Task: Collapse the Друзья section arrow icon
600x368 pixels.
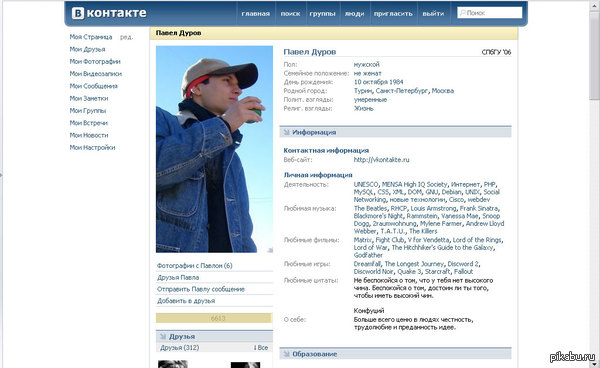Action: pos(163,336)
